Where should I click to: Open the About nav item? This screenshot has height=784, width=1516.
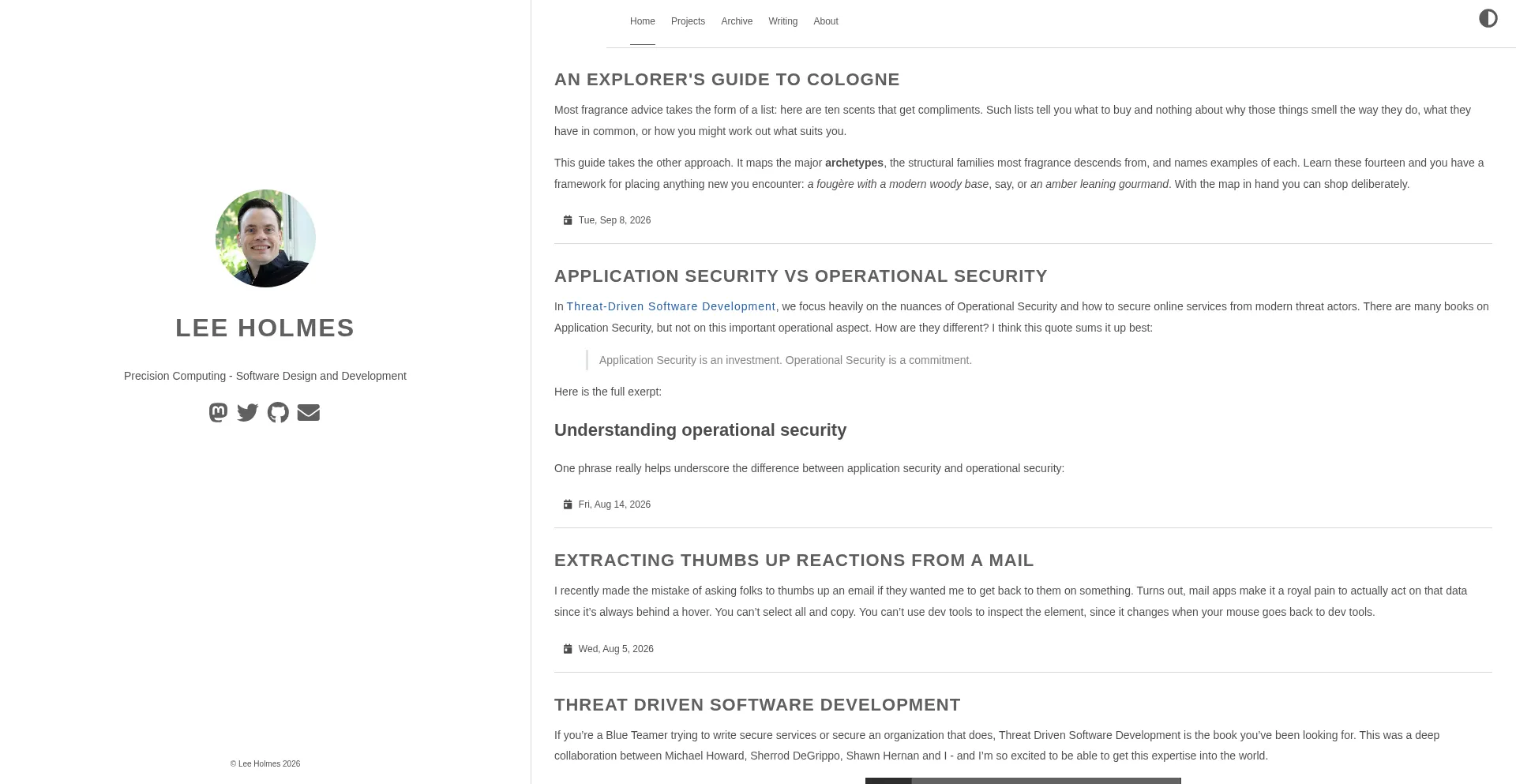tap(826, 21)
